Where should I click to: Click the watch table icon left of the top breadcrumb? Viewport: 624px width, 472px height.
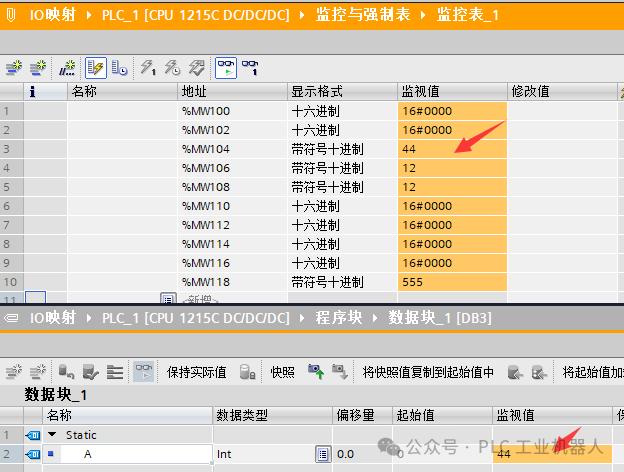coord(11,15)
